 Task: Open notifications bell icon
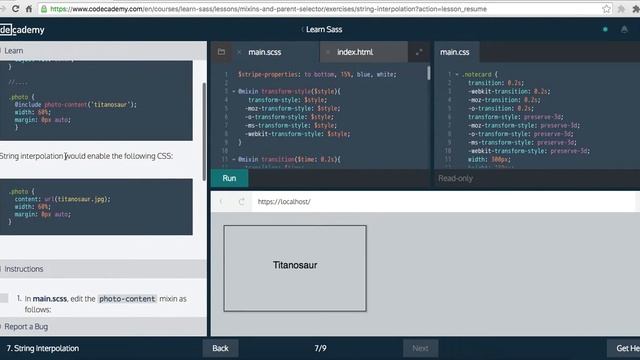pos(624,29)
